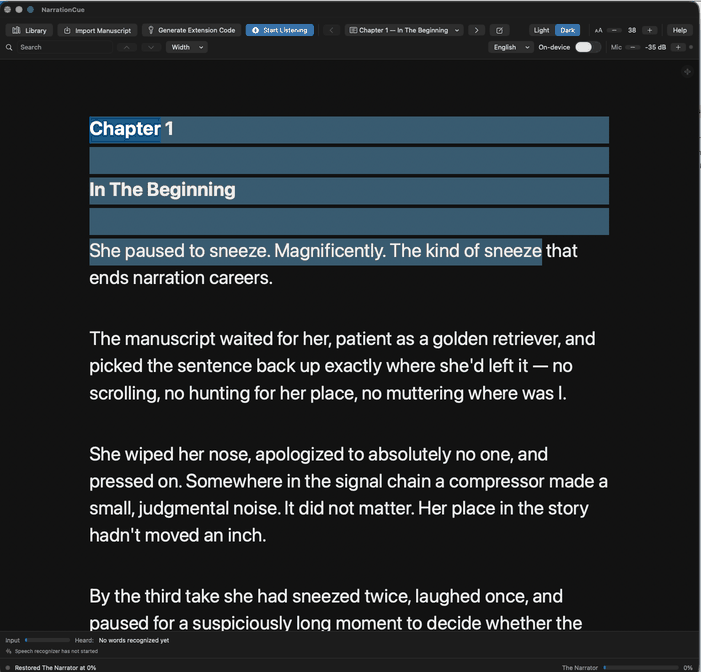Go to previous chapter arrow

click(x=331, y=30)
